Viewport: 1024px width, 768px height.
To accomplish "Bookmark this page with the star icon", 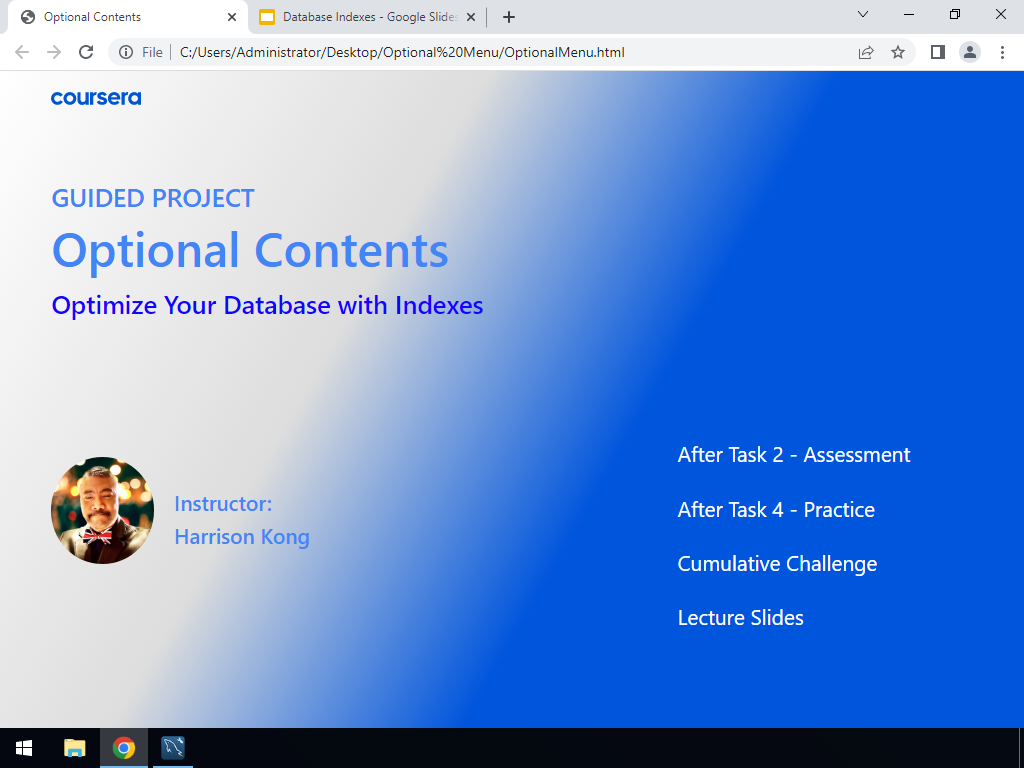I will coord(898,52).
